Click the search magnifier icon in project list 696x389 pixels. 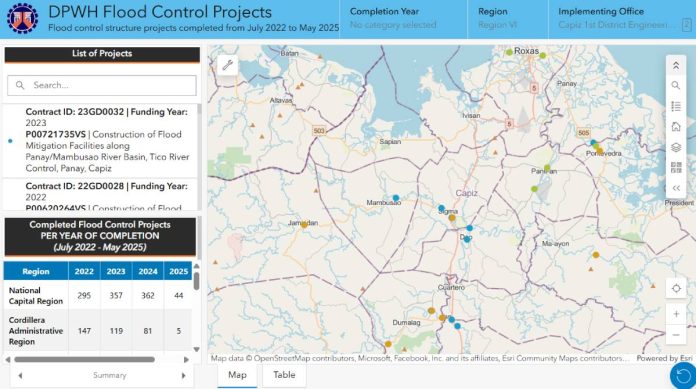20,85
